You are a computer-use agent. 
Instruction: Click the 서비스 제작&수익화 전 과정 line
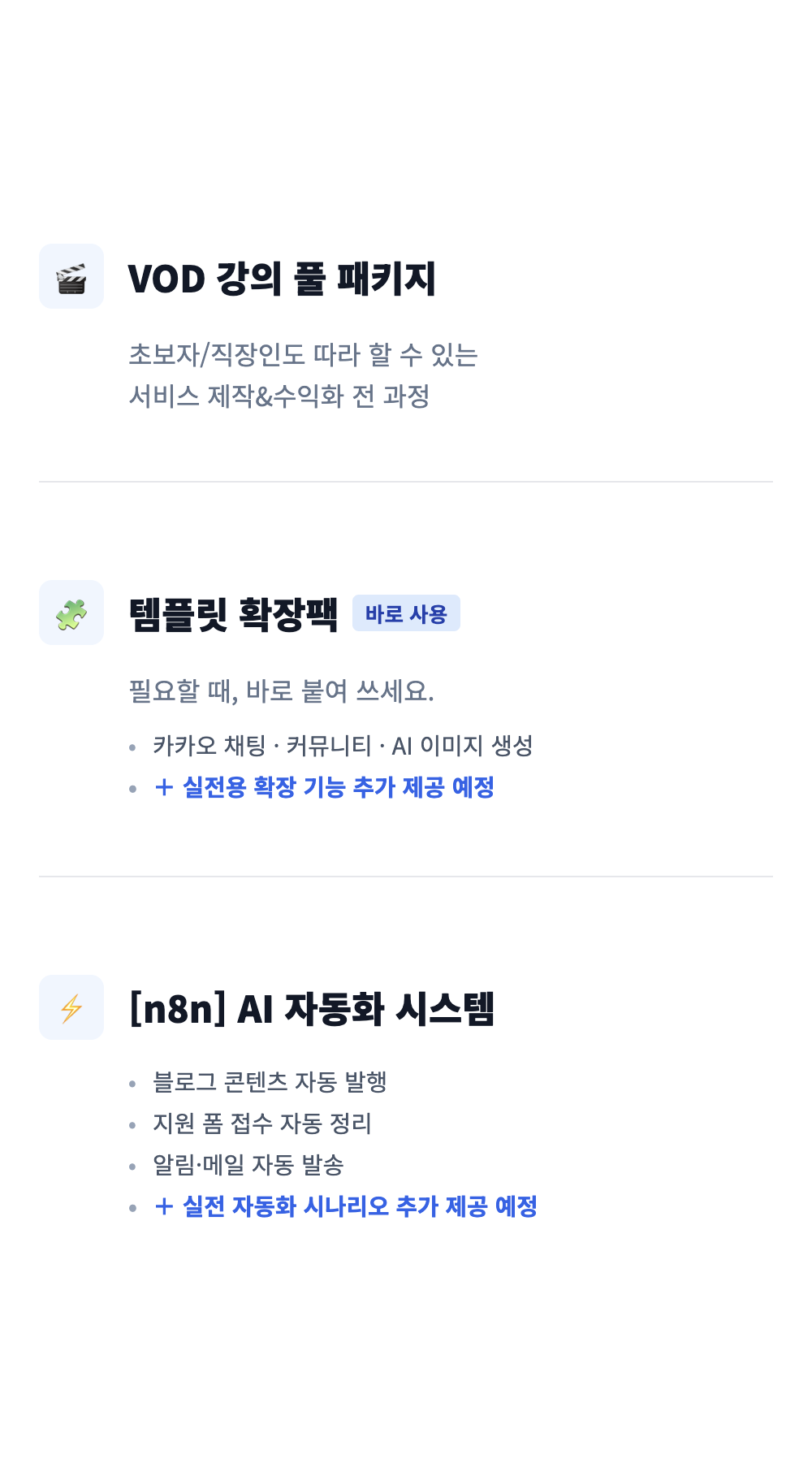point(279,396)
